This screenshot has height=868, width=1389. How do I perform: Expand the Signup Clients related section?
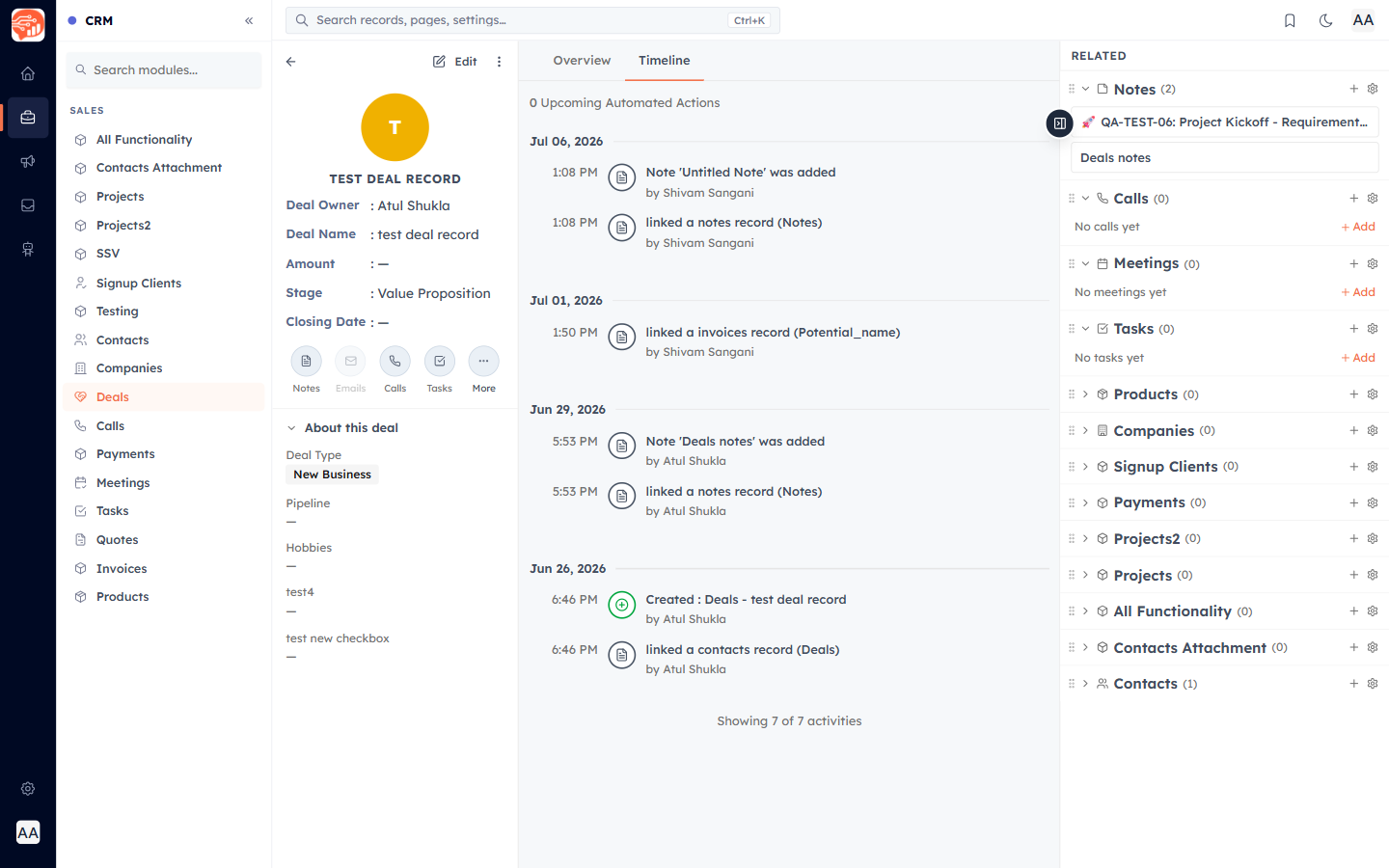(1086, 467)
